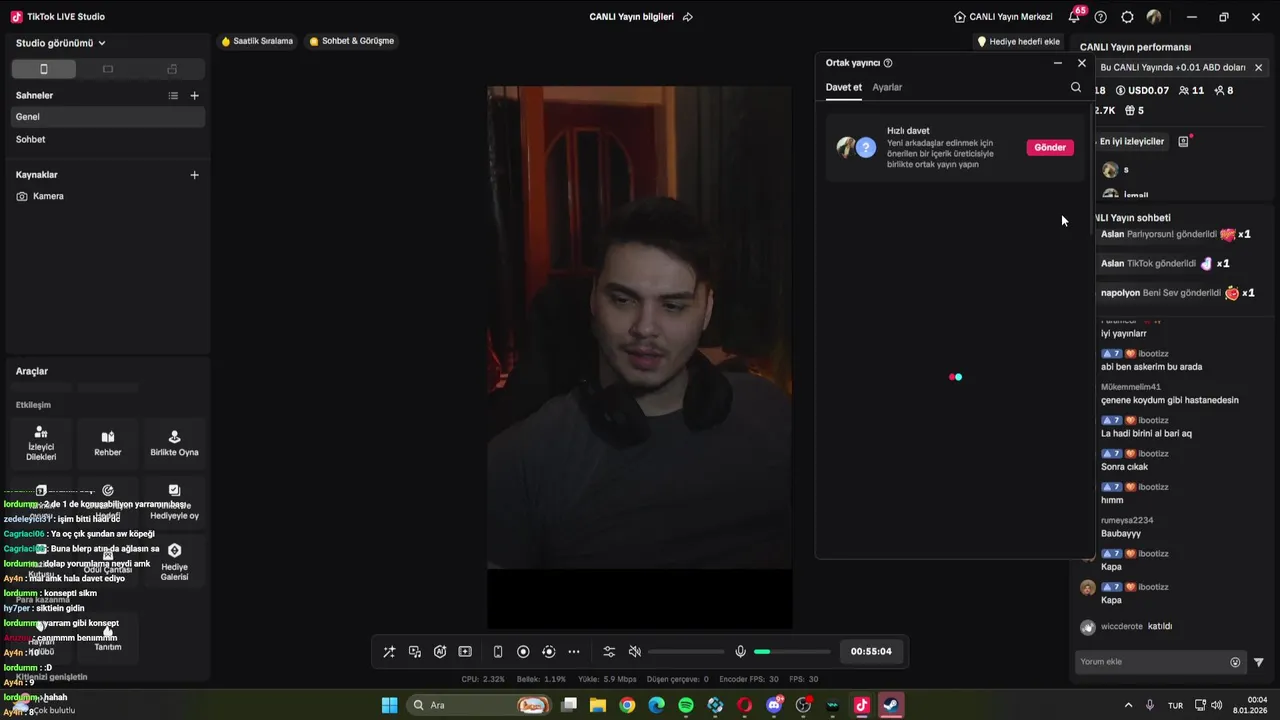Open İzleyici Dilekleri tool
Image resolution: width=1280 pixels, height=720 pixels.
41,444
